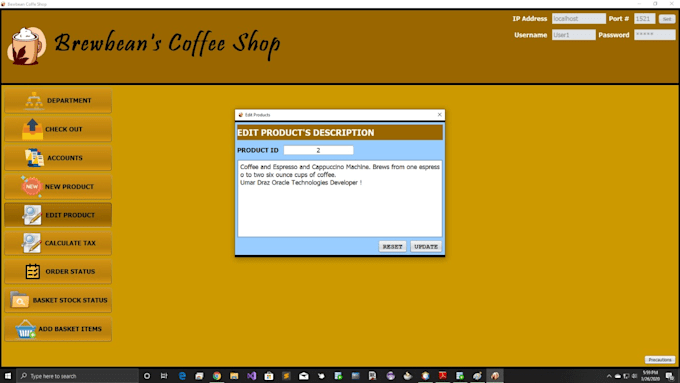Open Basket Stock Status

(58, 300)
